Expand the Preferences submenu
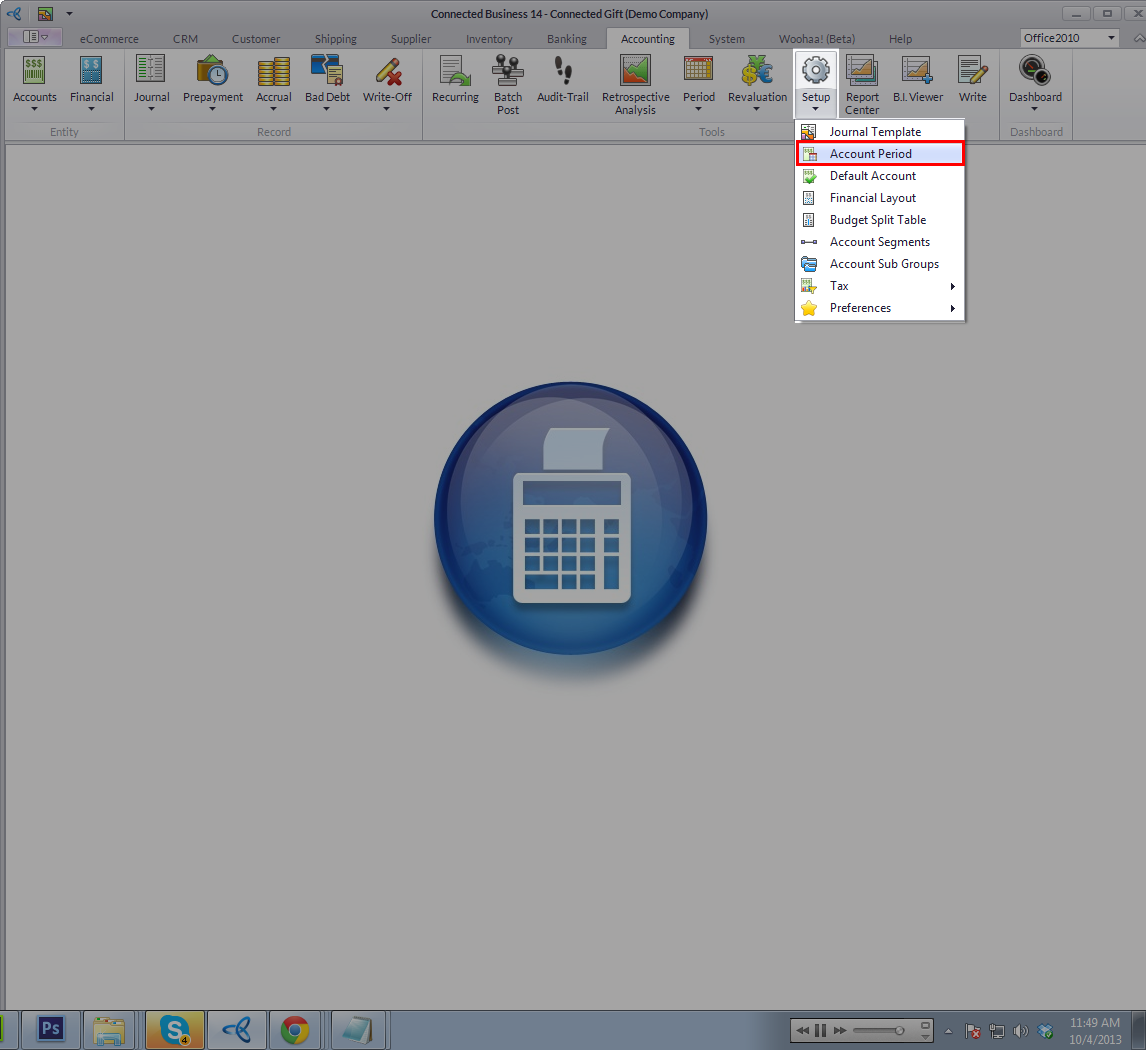 (x=880, y=308)
